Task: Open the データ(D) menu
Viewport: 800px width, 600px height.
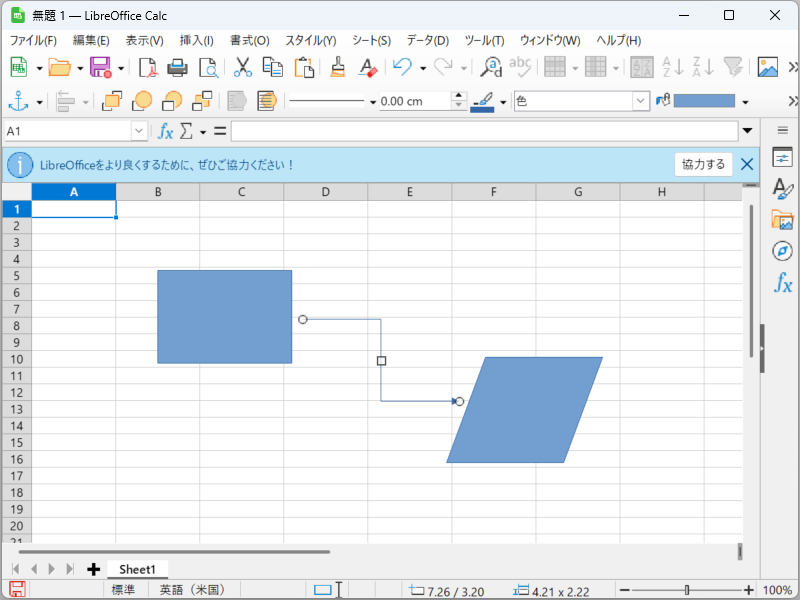Action: pos(428,40)
